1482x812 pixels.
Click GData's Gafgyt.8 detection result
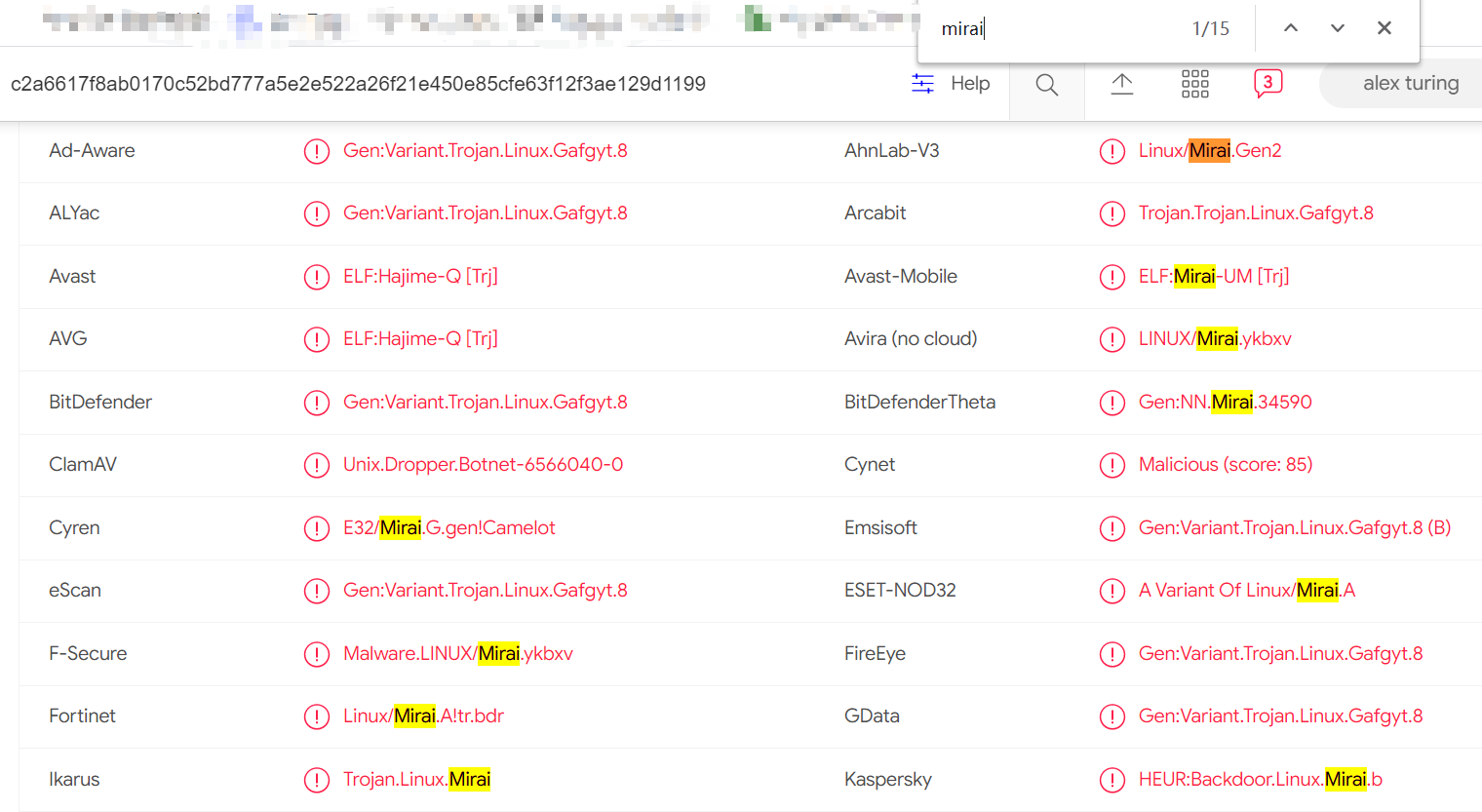click(1281, 716)
